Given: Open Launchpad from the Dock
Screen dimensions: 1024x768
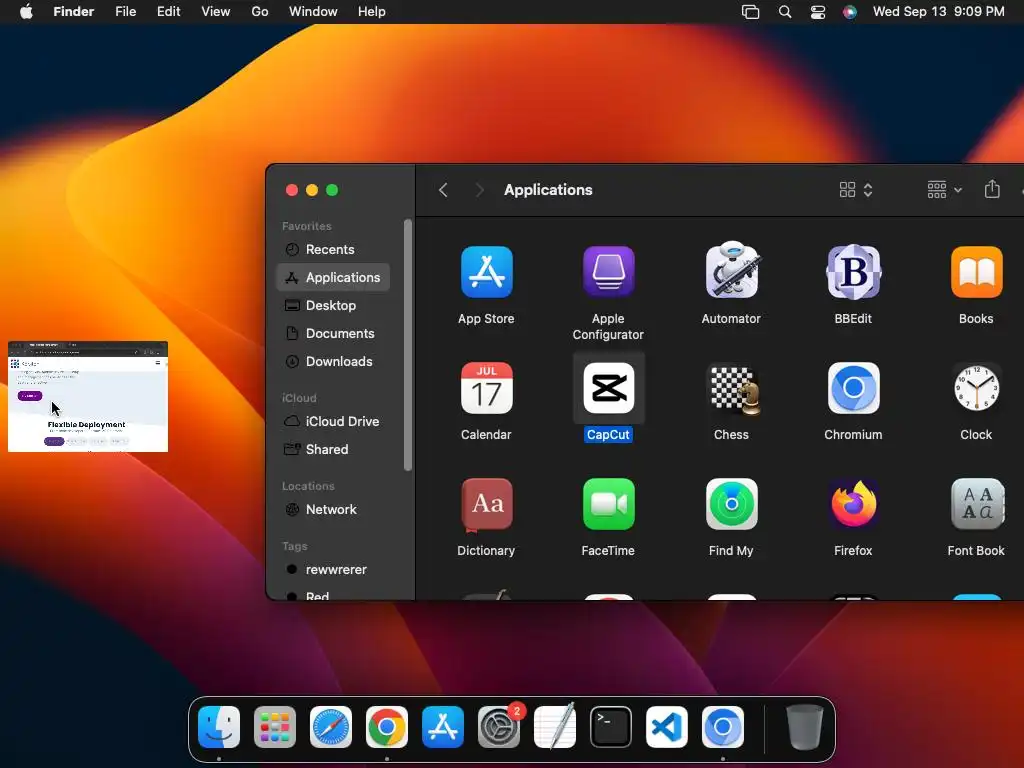Looking at the screenshot, I should [x=275, y=727].
